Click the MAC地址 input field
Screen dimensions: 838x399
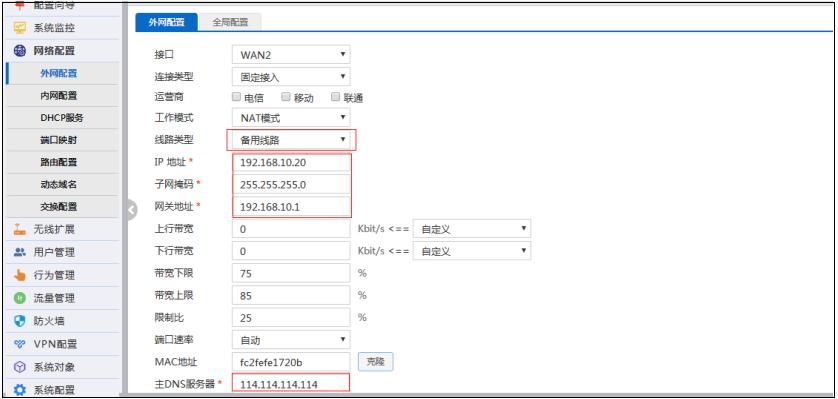[x=291, y=362]
